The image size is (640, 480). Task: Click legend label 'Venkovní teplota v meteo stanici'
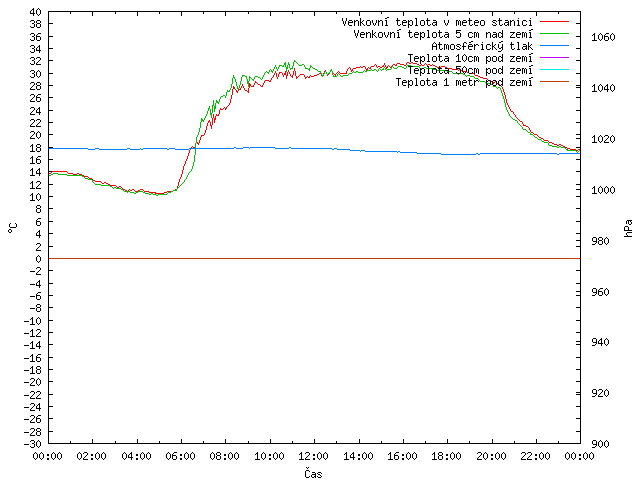(x=437, y=22)
